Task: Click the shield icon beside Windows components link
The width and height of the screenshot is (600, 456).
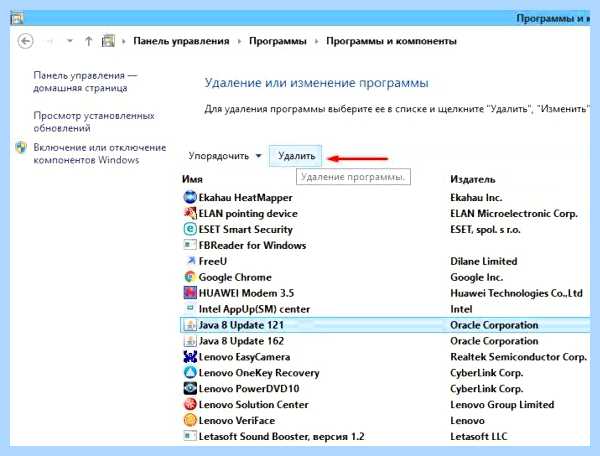Action: point(21,148)
